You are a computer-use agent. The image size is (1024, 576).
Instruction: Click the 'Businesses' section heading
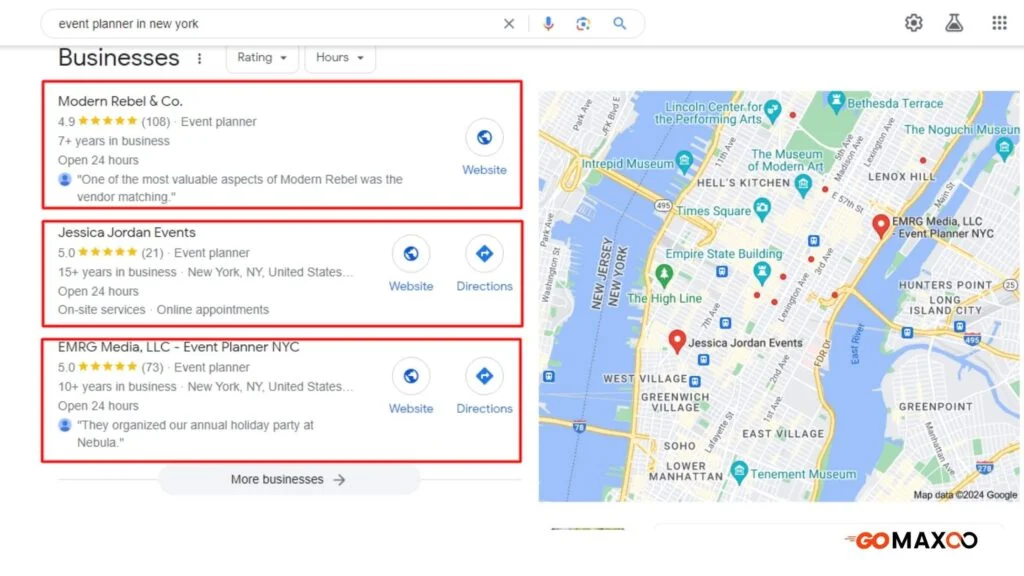pos(119,57)
